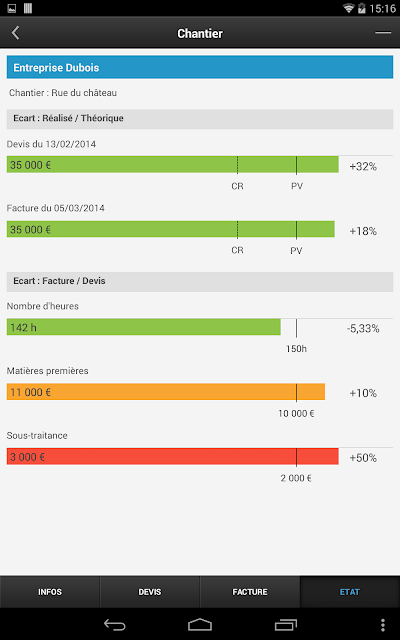
Task: Tap the red 3 000 € subcontracting bar
Action: (x=173, y=456)
